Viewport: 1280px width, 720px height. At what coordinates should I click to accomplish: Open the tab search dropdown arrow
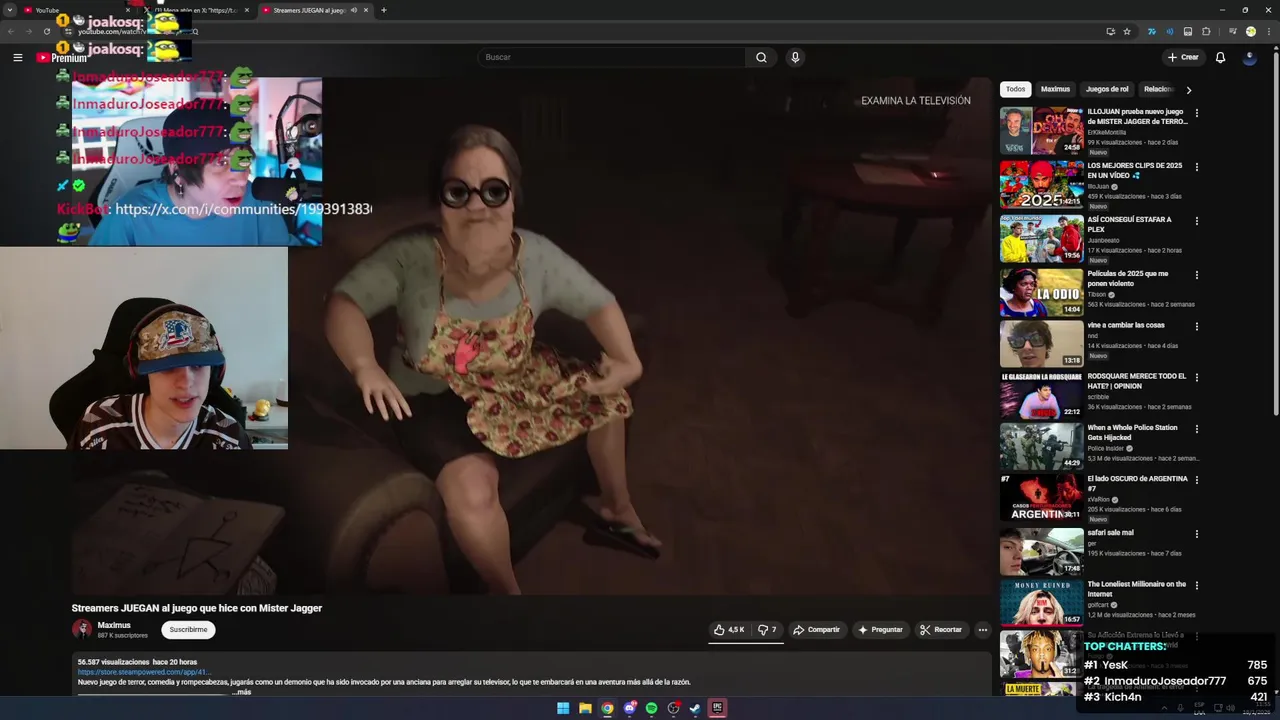click(x=10, y=10)
